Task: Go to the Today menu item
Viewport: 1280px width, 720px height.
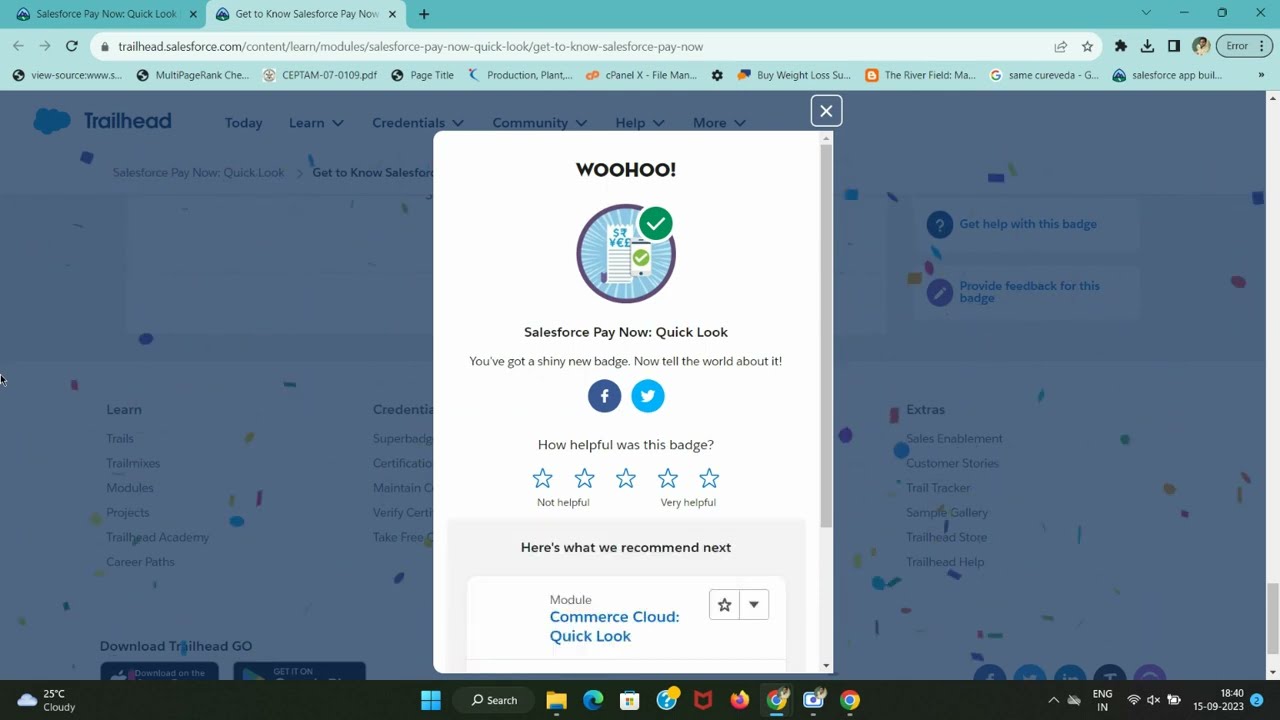Action: tap(243, 123)
